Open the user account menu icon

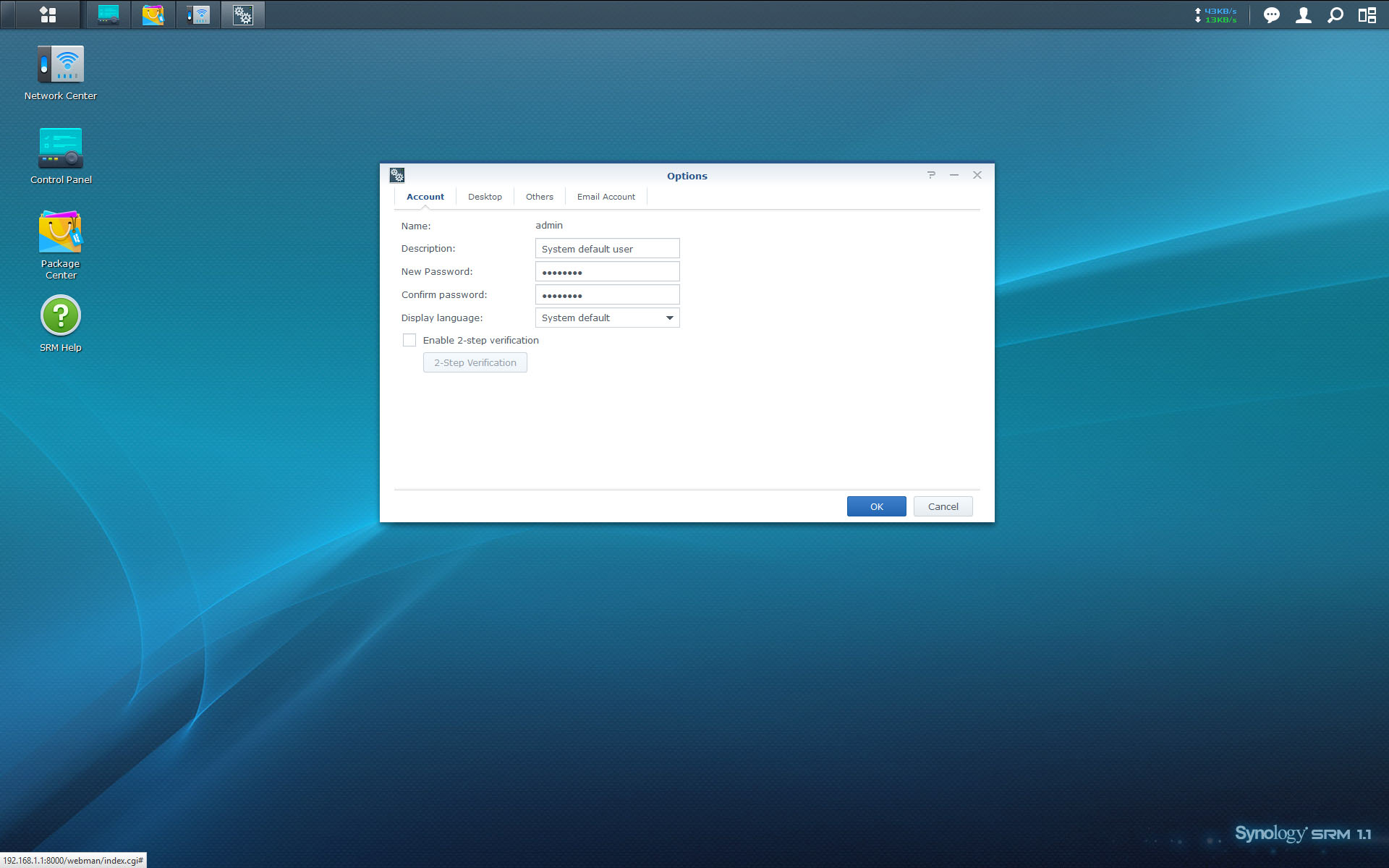click(1303, 15)
